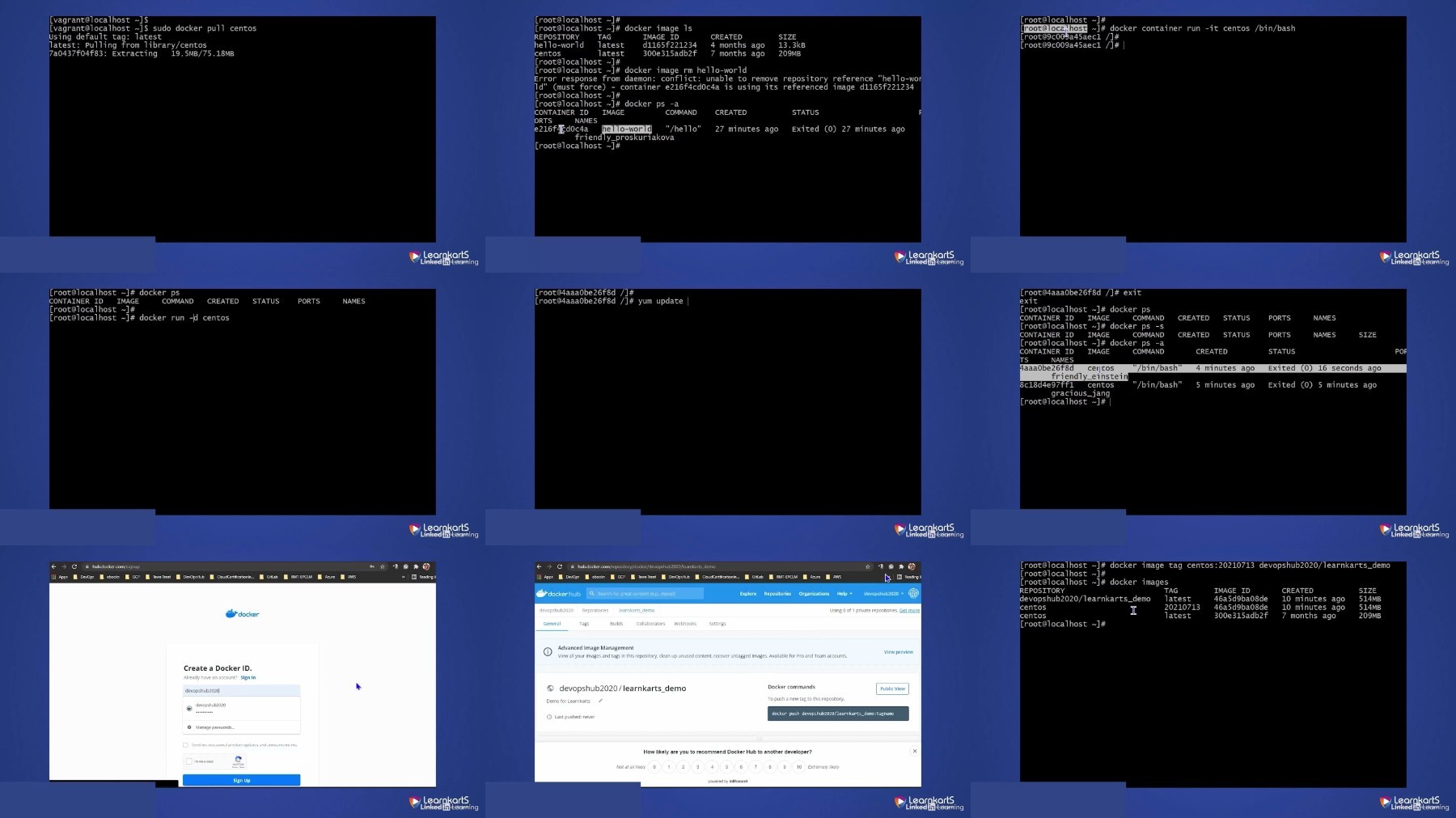The height and width of the screenshot is (818, 1456).
Task: Click devopshub2020 breadcrumb on repository page
Action: (556, 610)
